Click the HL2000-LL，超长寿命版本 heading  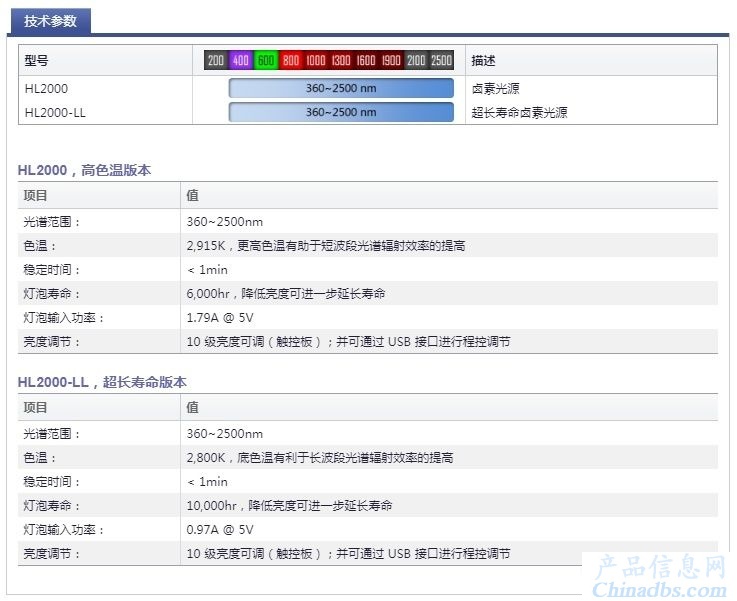click(x=102, y=382)
